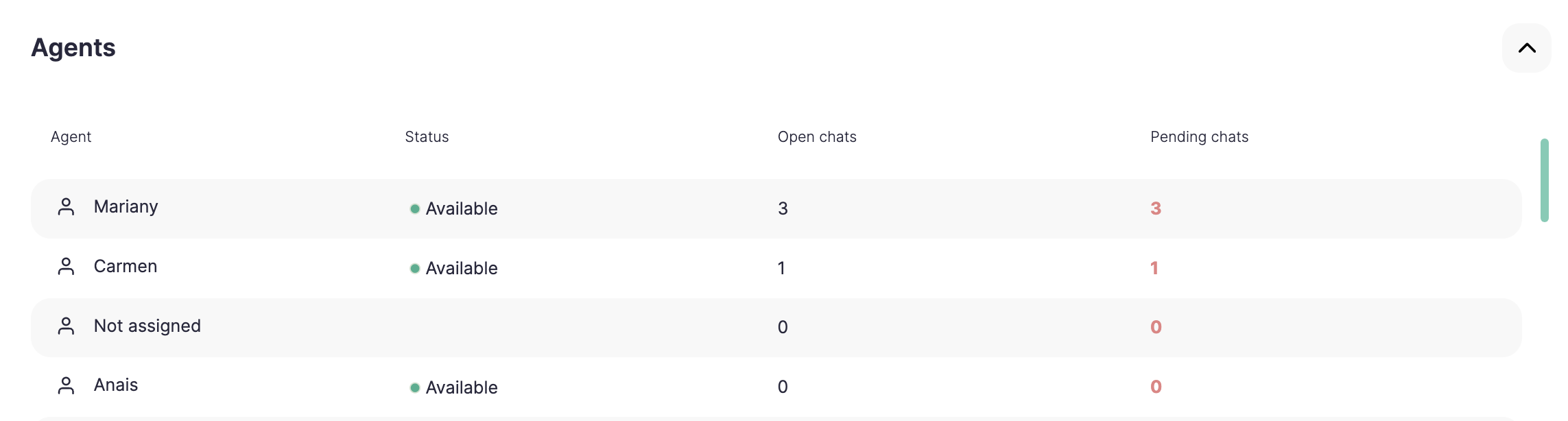Click Carmen's red pending chats number
The width and height of the screenshot is (1568, 421).
point(1154,268)
